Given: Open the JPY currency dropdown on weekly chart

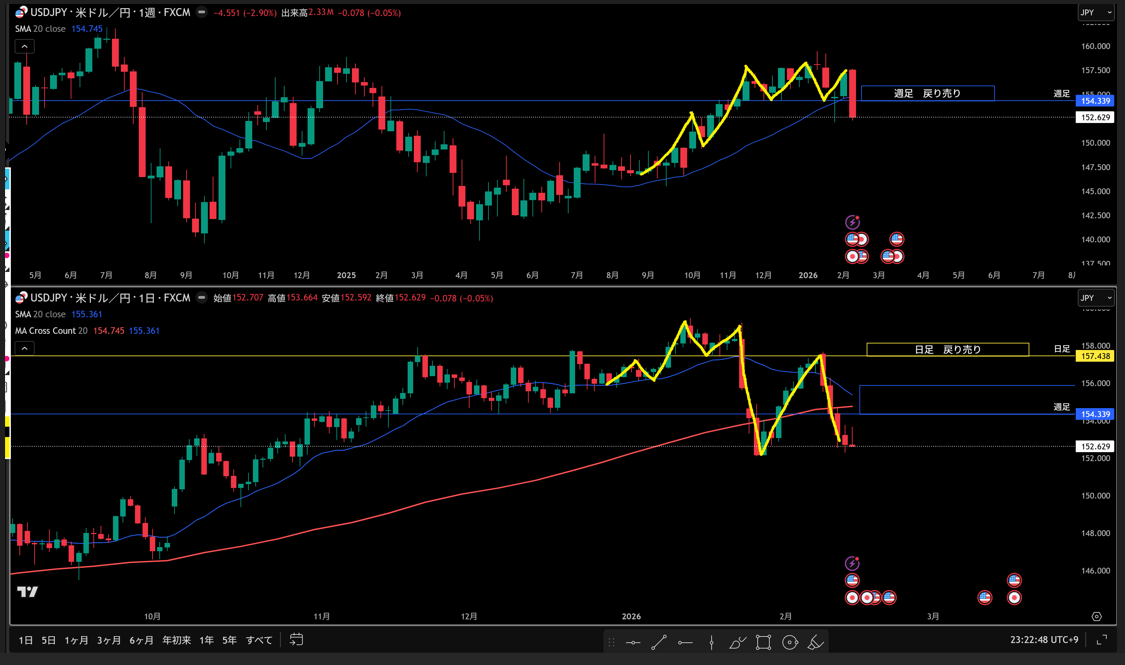Looking at the screenshot, I should click(1095, 13).
